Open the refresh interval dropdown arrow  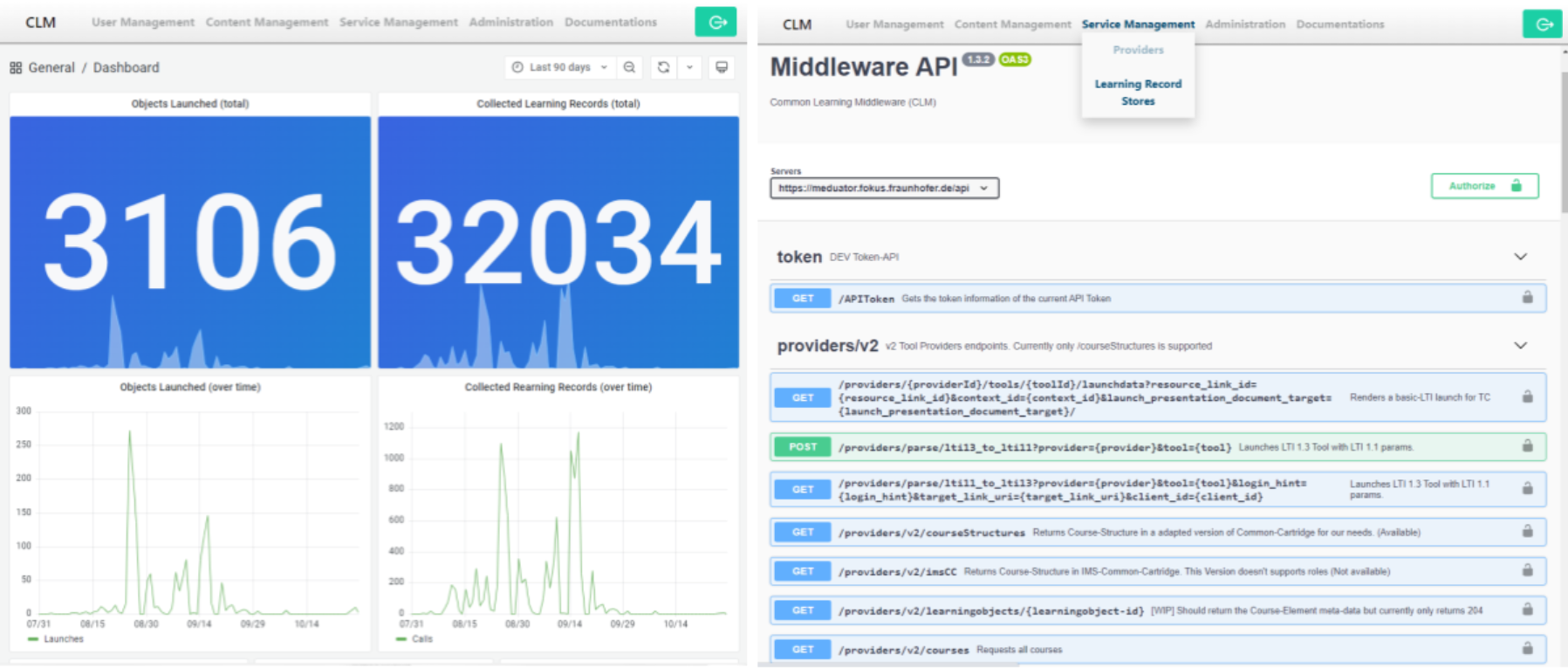click(x=689, y=67)
